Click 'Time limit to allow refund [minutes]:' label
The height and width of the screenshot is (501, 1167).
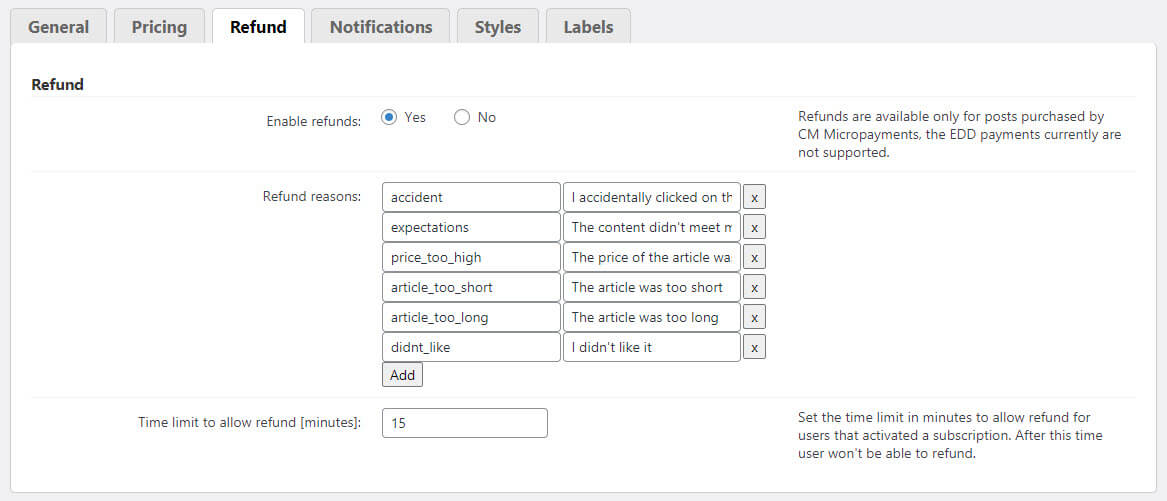[x=249, y=422]
